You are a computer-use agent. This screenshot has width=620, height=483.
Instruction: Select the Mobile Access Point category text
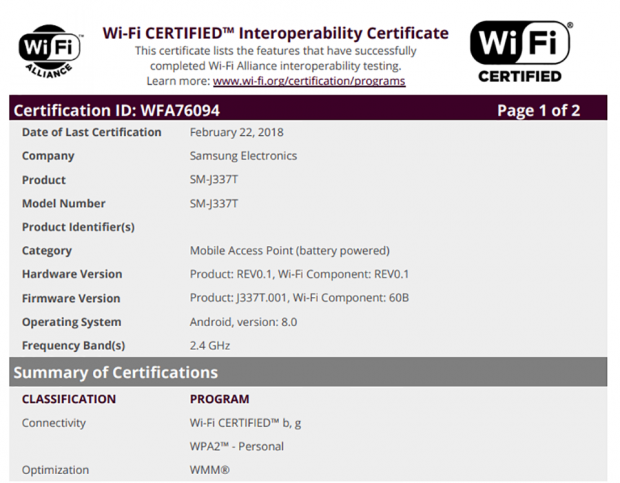[x=289, y=251]
